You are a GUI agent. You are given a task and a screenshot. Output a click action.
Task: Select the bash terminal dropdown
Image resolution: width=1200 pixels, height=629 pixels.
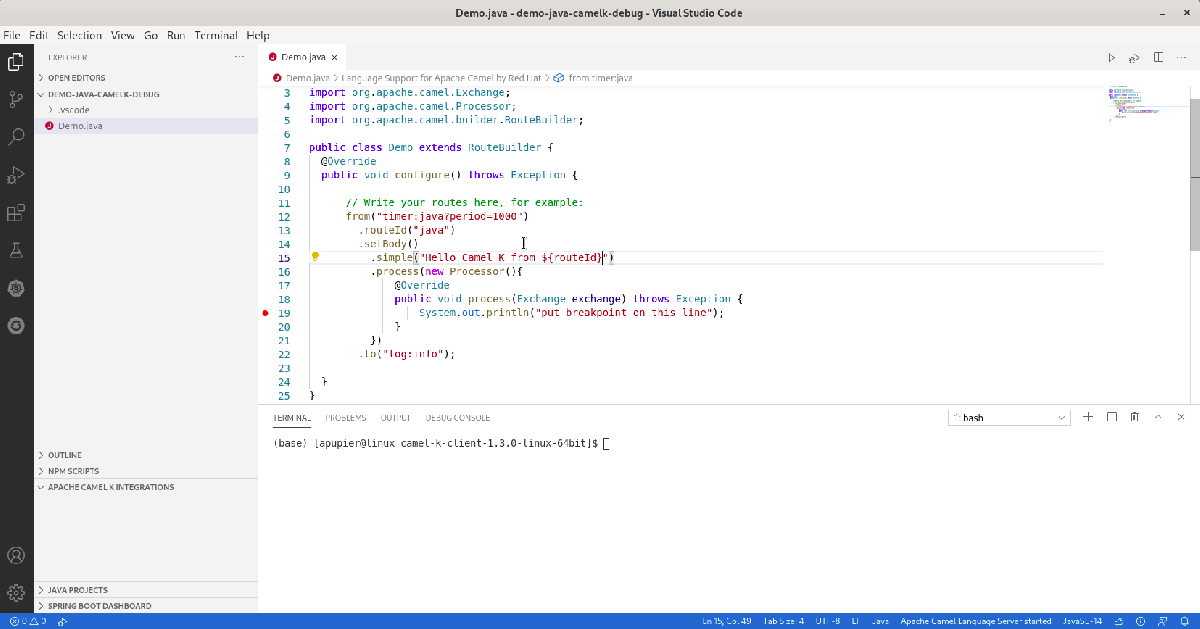click(1009, 417)
